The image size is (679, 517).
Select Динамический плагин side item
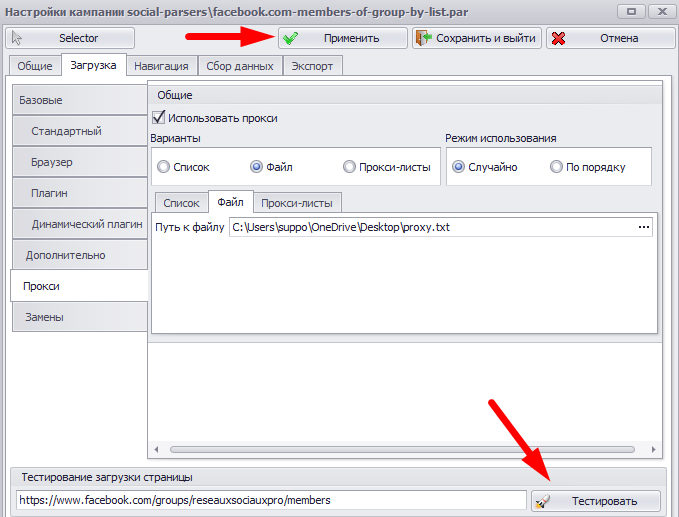[80, 224]
